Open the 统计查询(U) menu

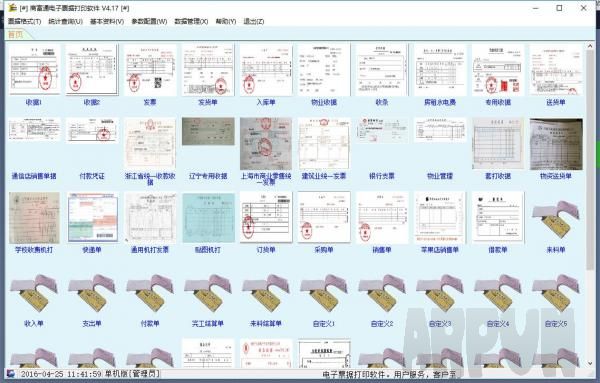coord(65,21)
